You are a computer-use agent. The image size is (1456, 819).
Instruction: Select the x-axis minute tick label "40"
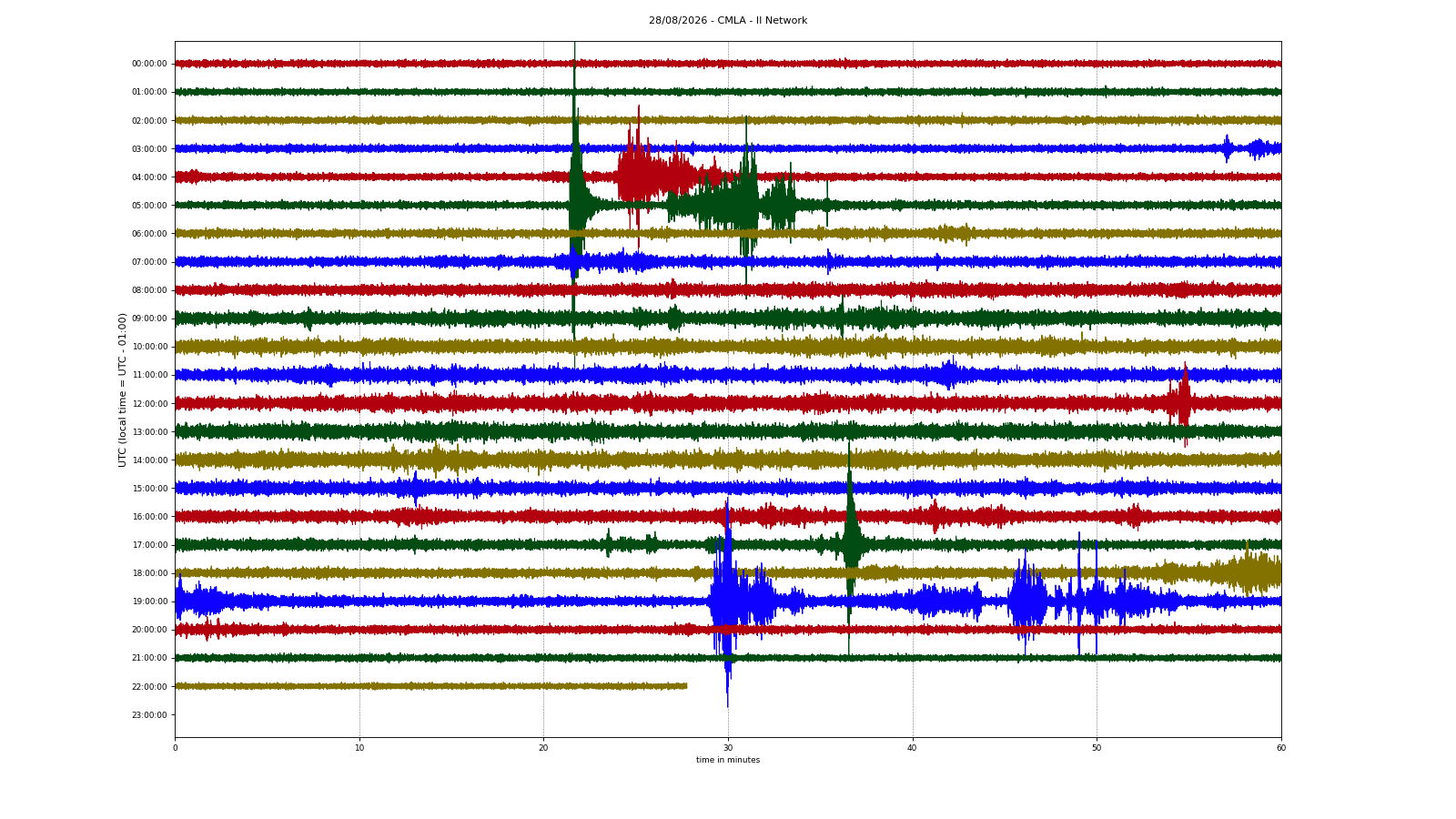coord(913,748)
